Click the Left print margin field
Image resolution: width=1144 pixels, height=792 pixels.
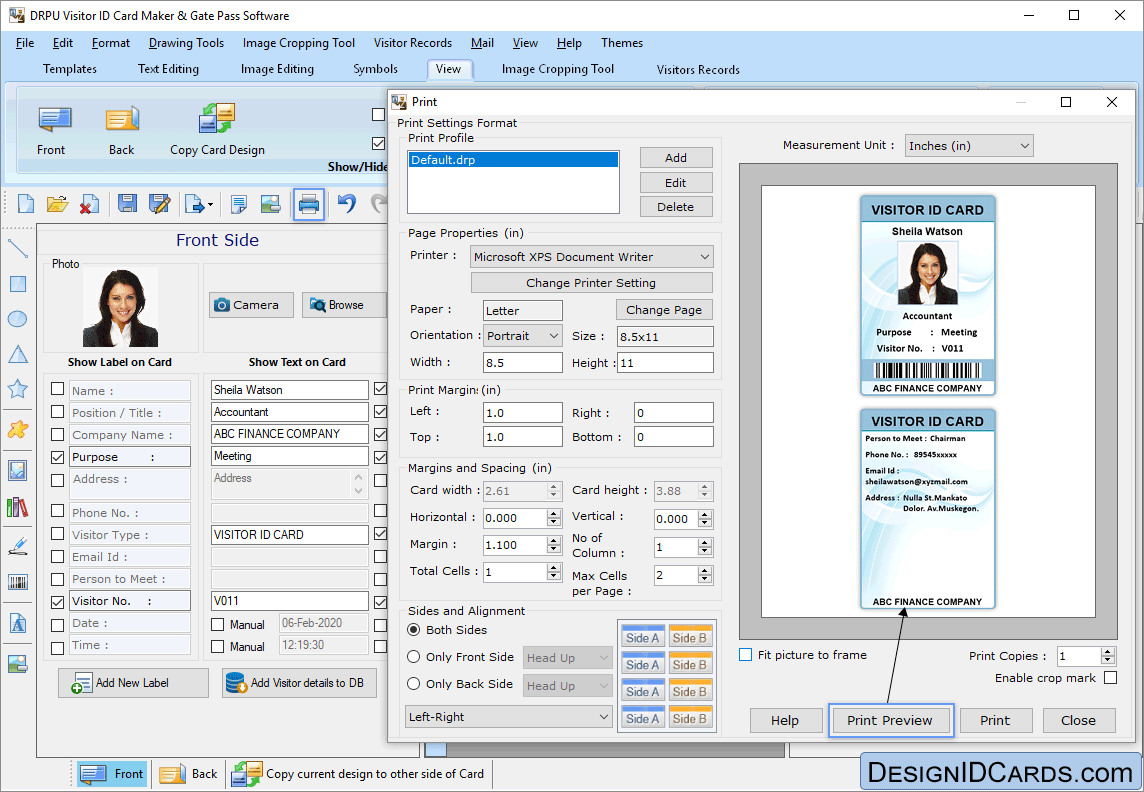[522, 413]
